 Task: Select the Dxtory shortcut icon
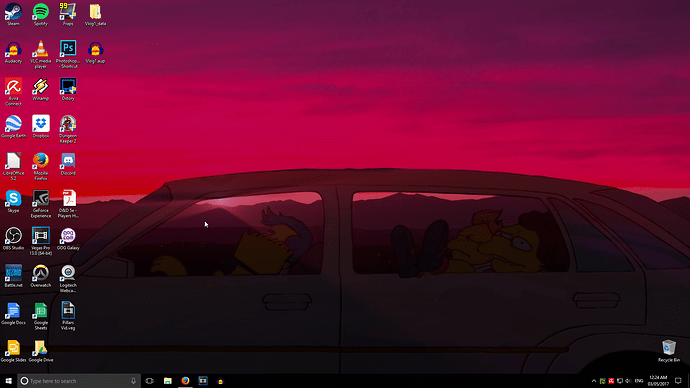(x=68, y=90)
